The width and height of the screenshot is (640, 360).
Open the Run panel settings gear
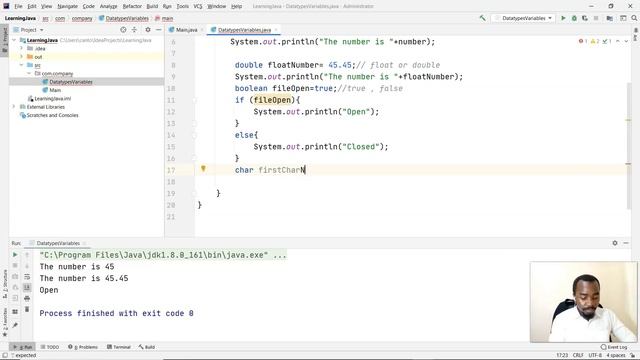[615, 243]
